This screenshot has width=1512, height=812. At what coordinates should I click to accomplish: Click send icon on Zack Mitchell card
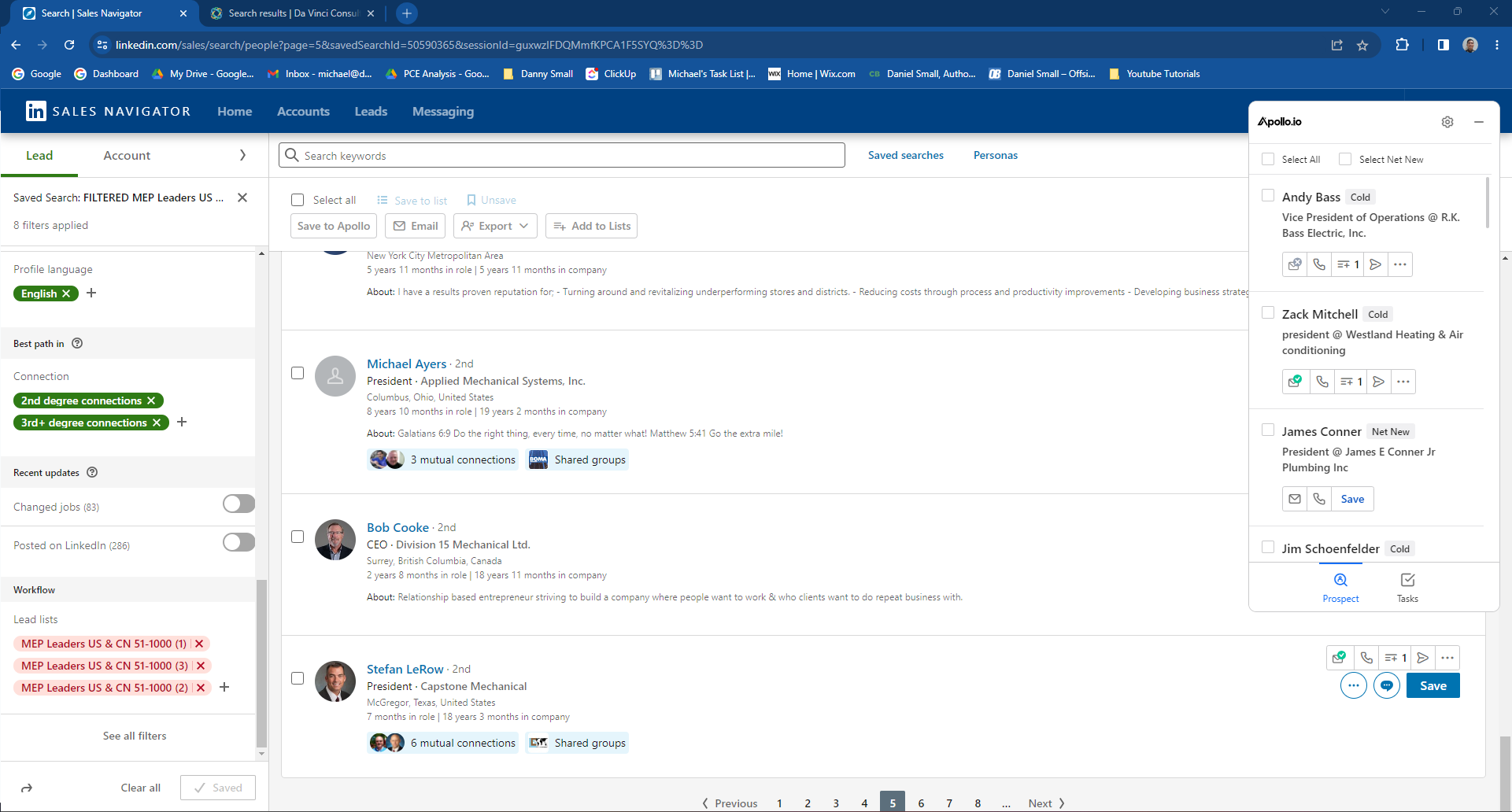(1378, 382)
